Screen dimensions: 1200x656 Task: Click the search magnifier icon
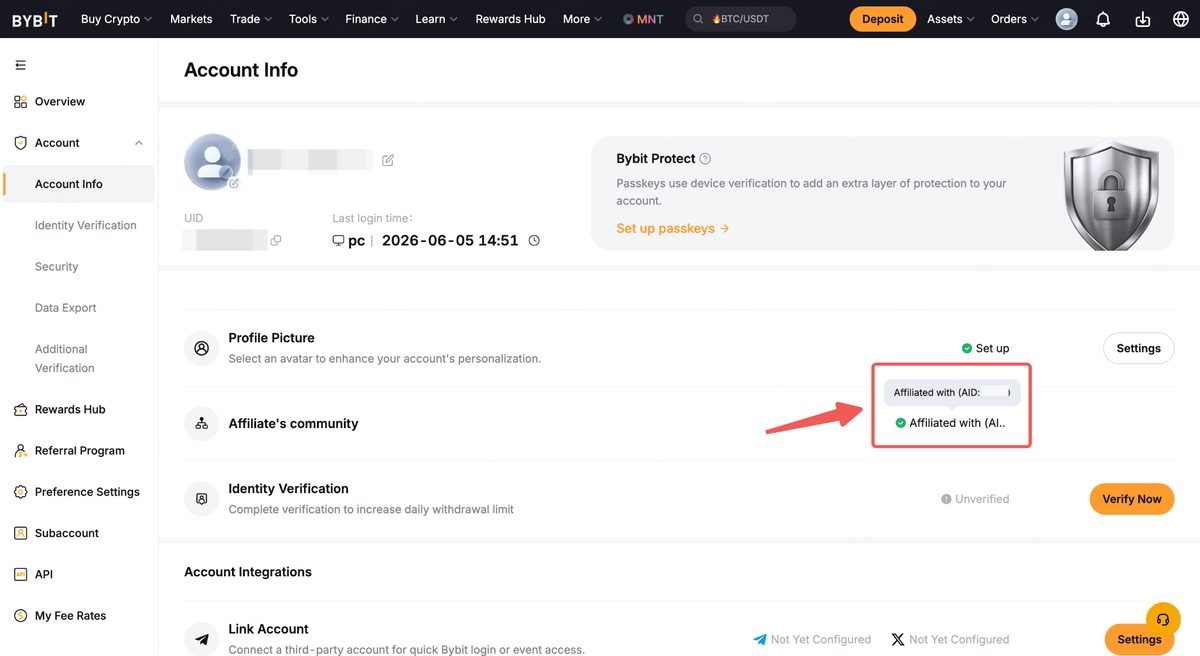tap(697, 19)
